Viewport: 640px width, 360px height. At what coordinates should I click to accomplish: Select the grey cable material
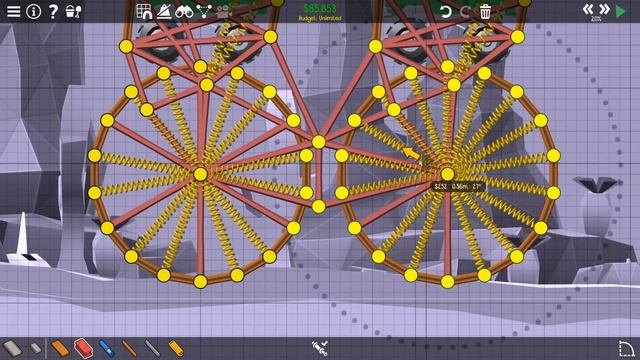(153, 349)
